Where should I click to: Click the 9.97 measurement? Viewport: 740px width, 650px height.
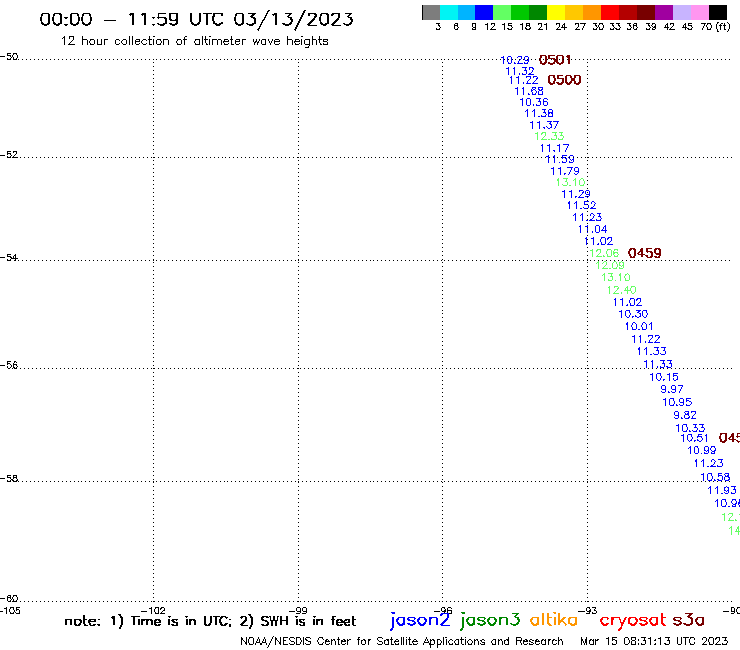coord(672,389)
